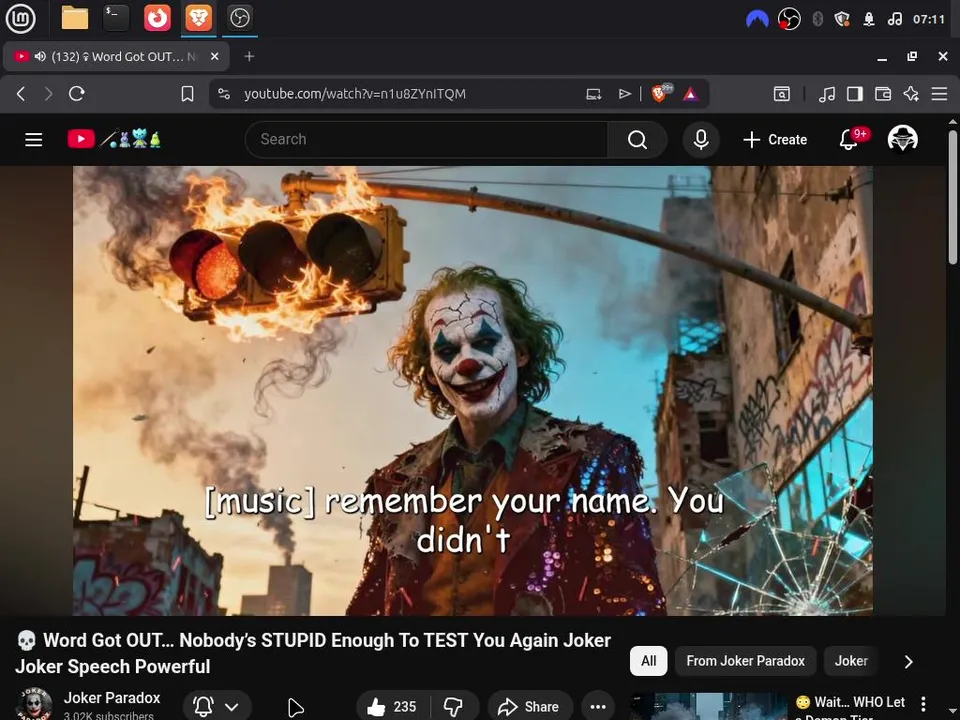The image size is (960, 720).
Task: Open YouTube notifications bell with 9+ badge
Action: [851, 138]
